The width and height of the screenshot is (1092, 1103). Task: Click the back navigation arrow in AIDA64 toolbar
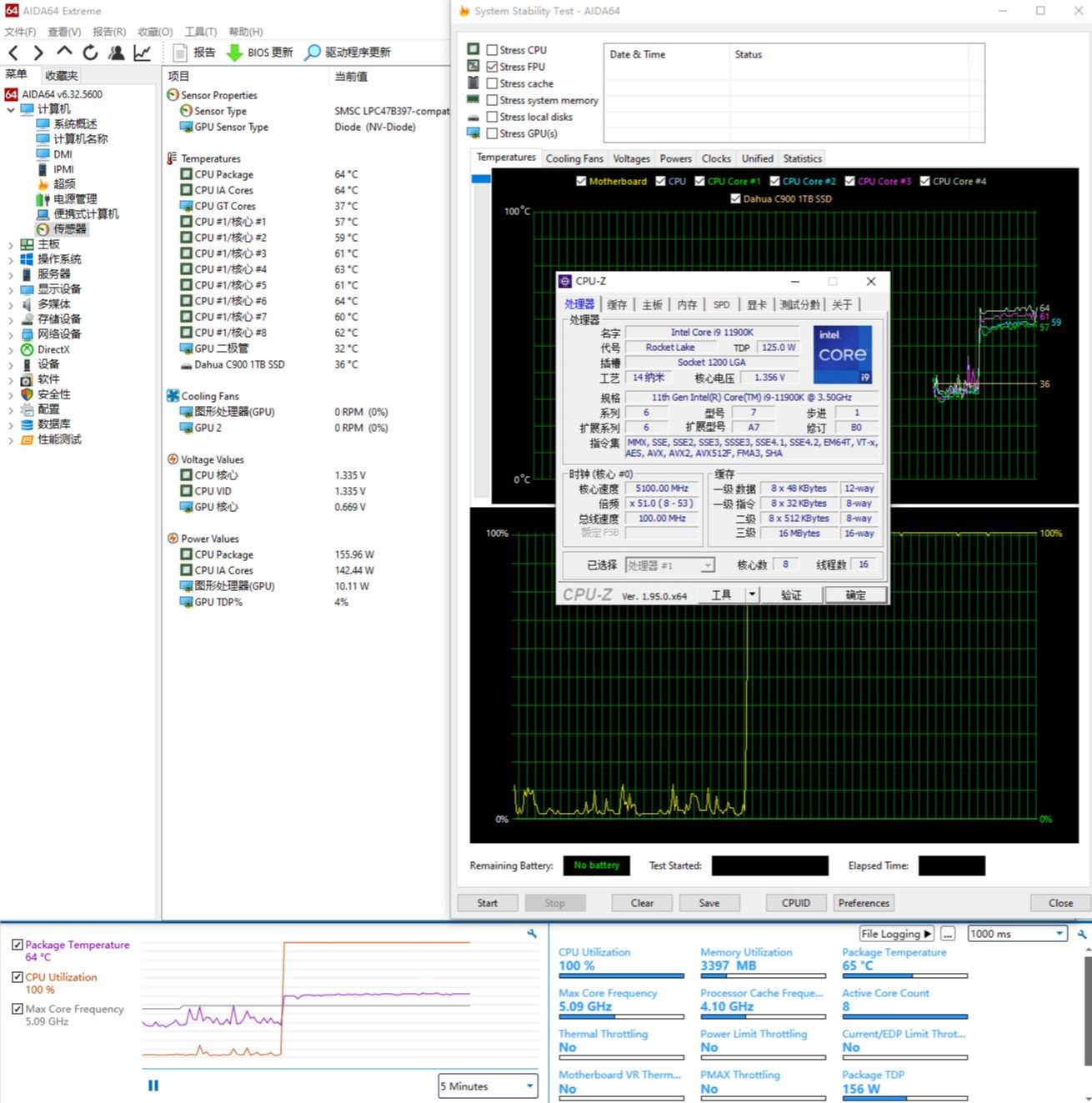(13, 53)
